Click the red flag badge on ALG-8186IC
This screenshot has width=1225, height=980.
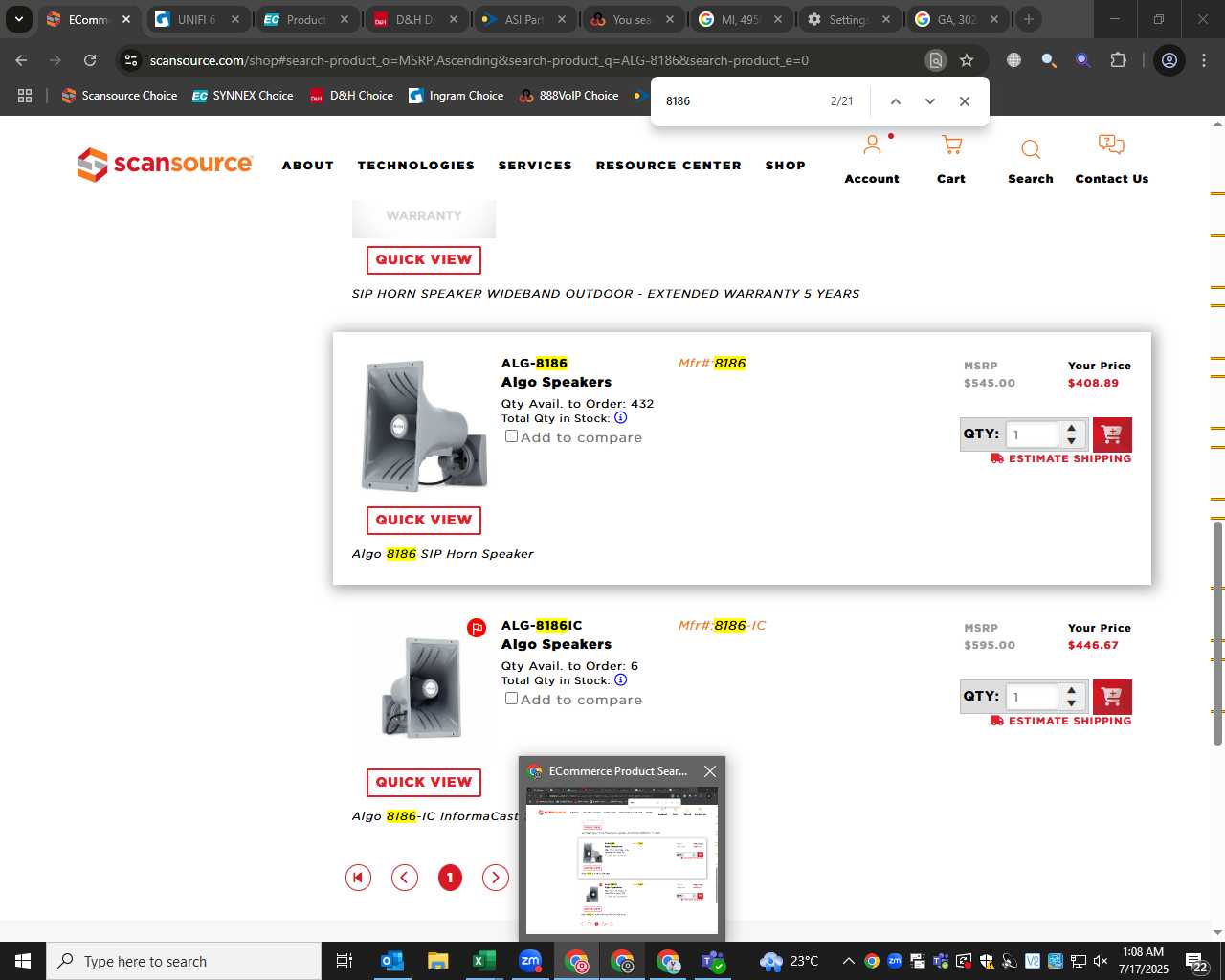pos(477,628)
